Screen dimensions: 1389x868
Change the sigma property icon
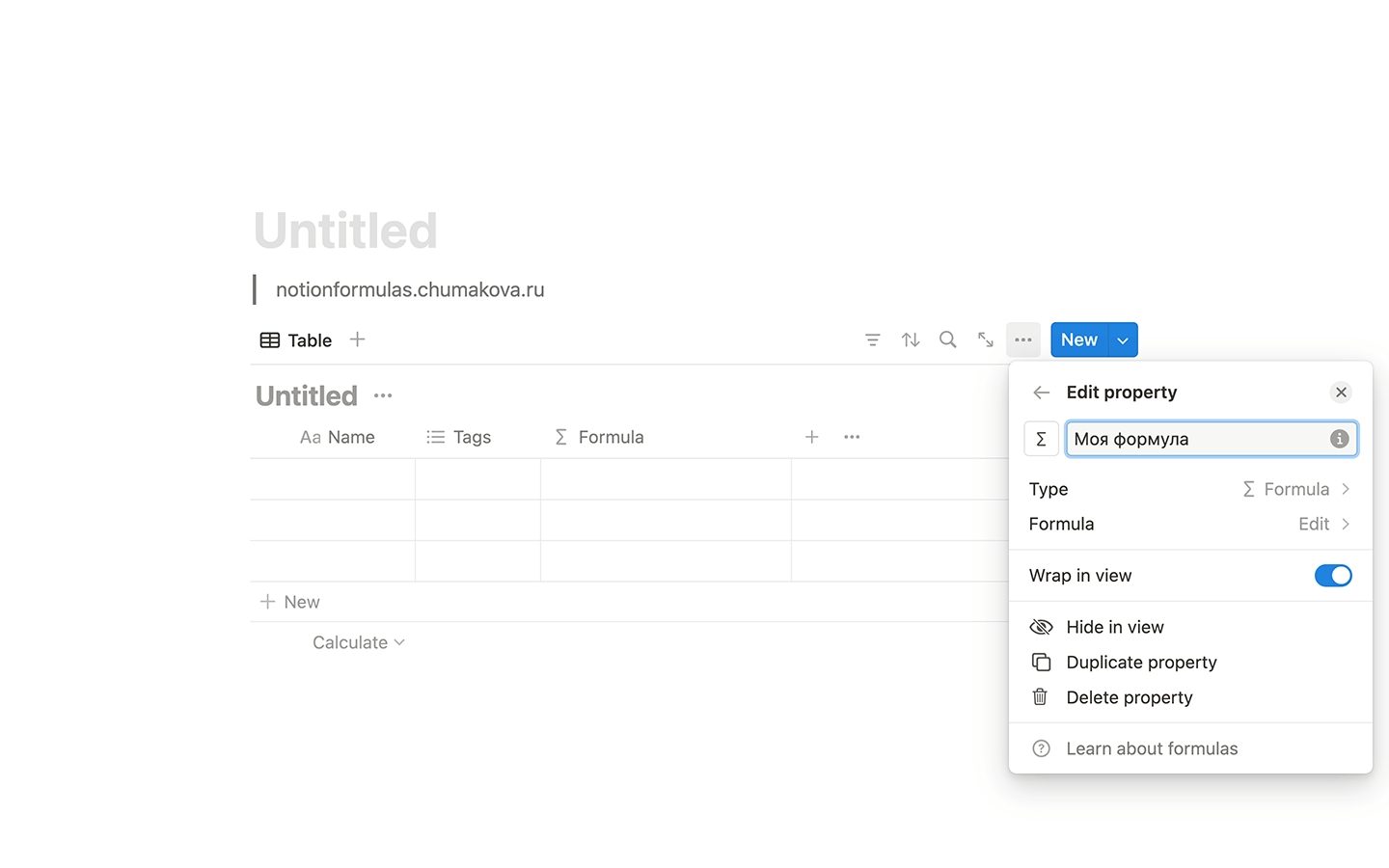(x=1041, y=439)
